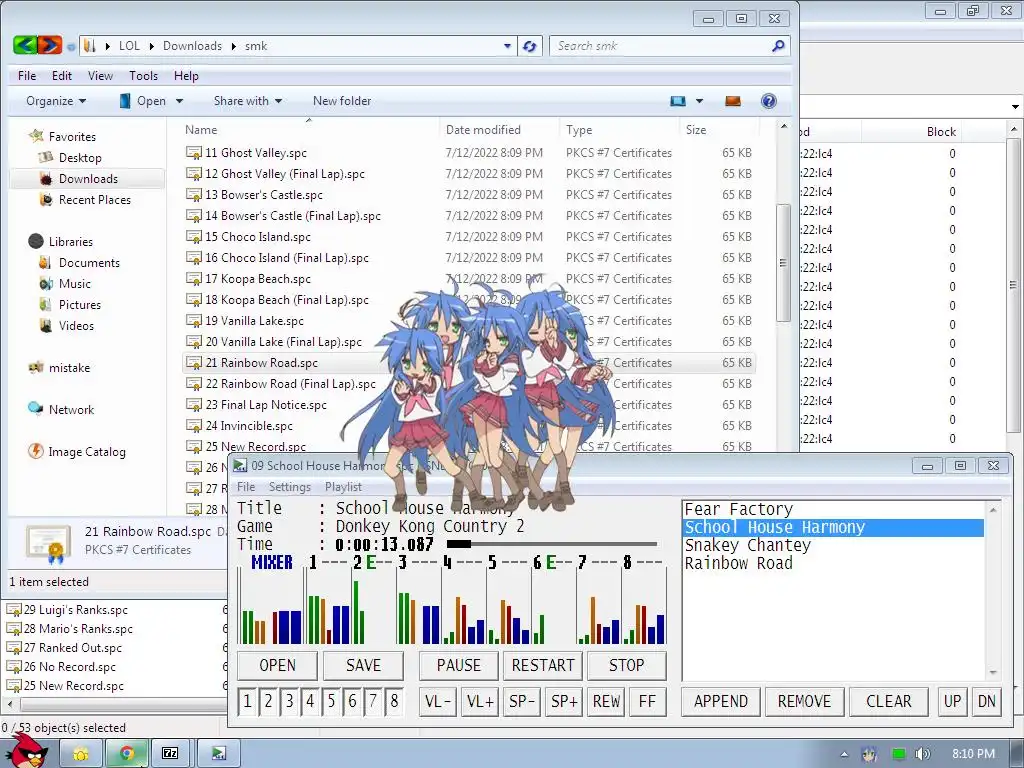Click the song time seek bar
The height and width of the screenshot is (768, 1024).
552,543
